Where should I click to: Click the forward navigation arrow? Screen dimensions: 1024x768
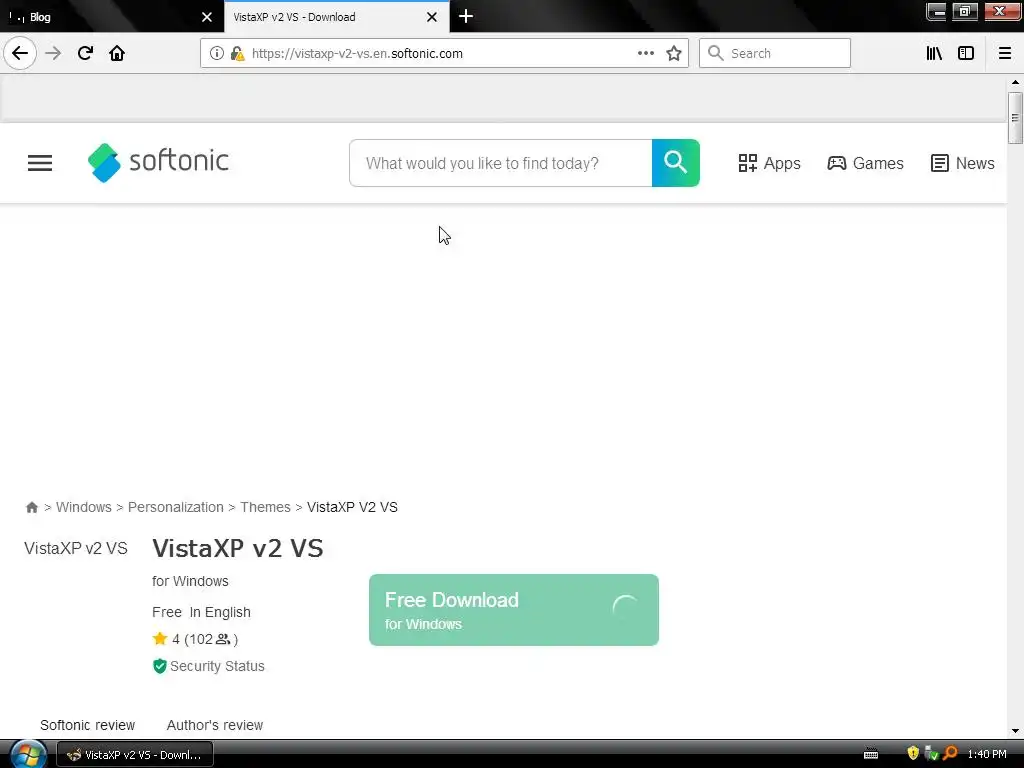[x=53, y=53]
